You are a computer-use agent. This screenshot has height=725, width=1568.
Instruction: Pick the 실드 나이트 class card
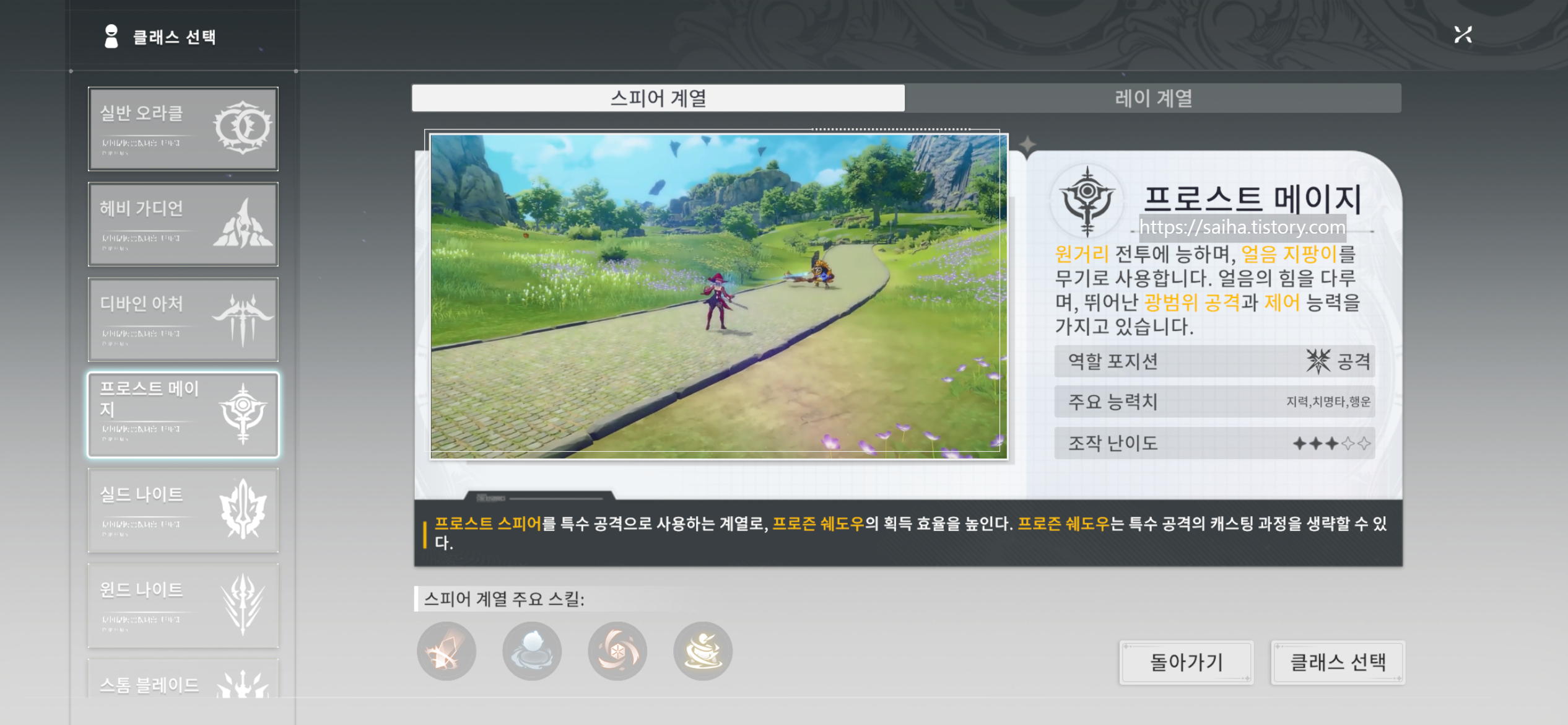[x=183, y=511]
